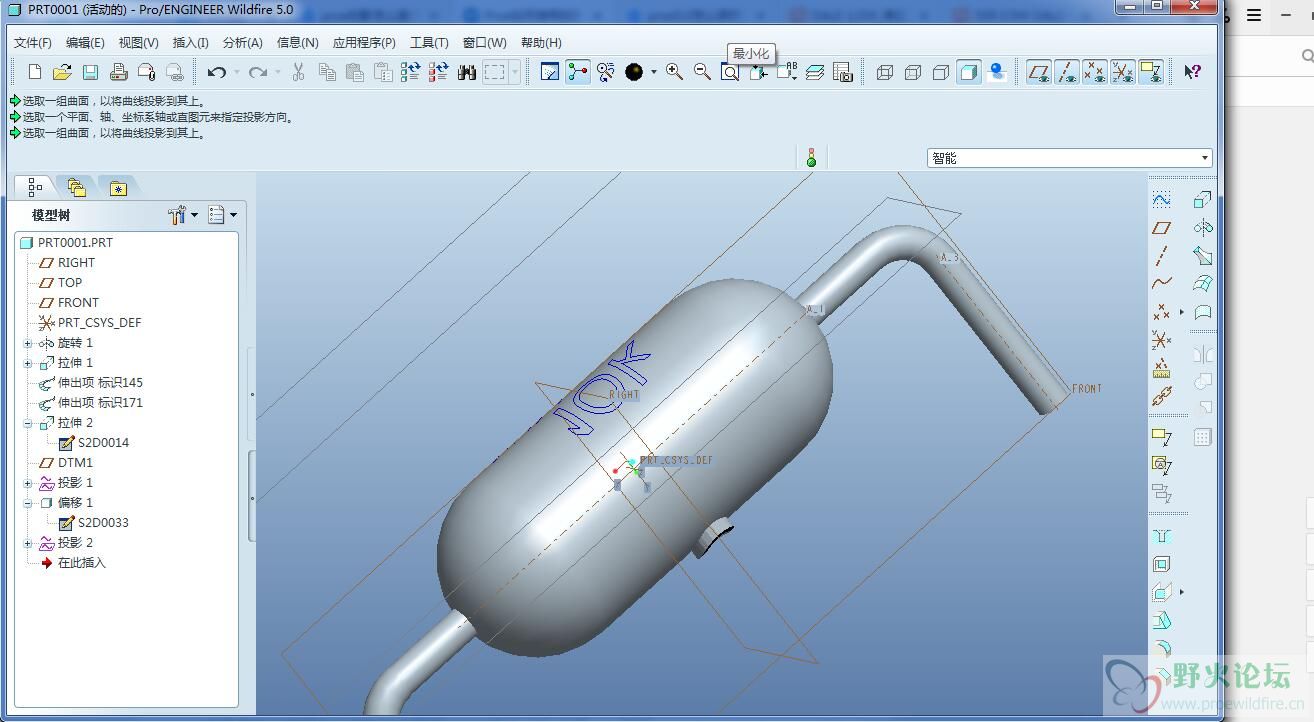Viewport: 1314px width, 722px height.
Task: Click the Repaint screen icon
Action: click(549, 72)
